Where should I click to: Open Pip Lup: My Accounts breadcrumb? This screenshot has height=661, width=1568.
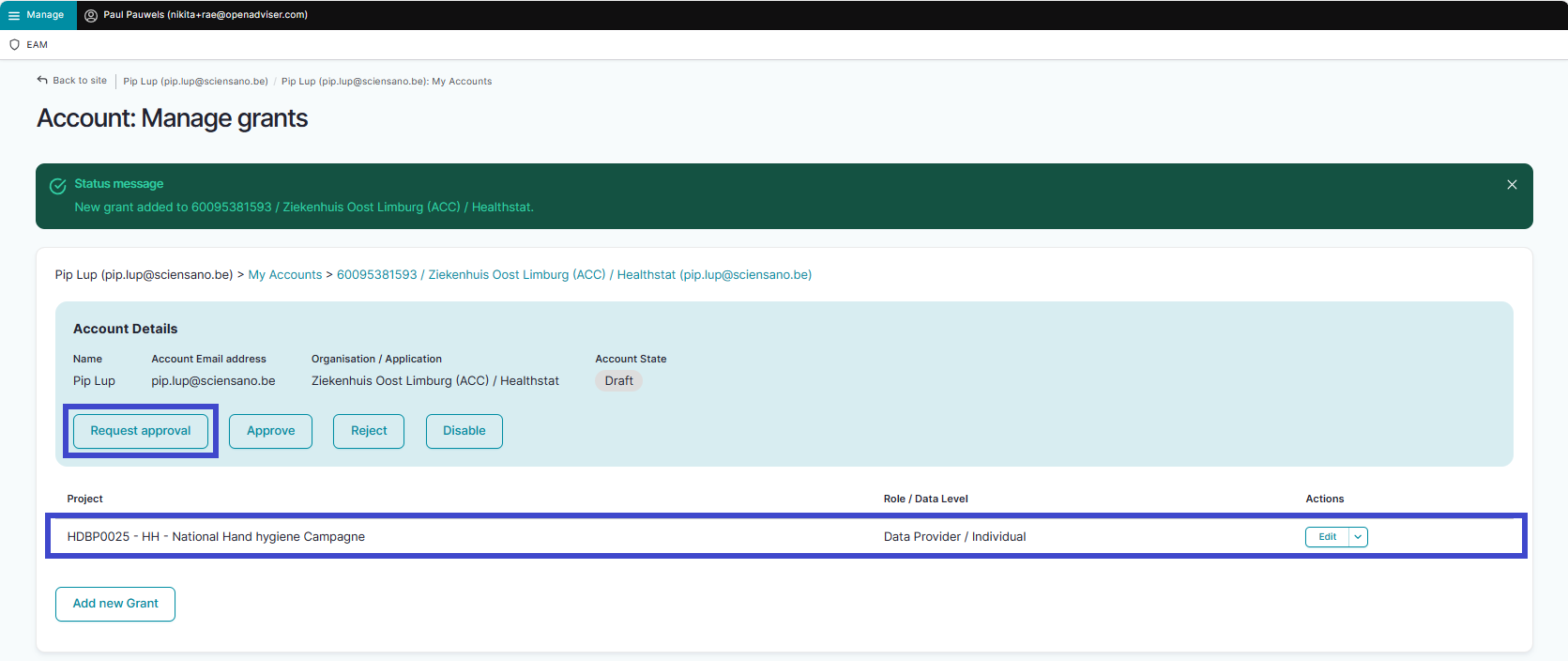pyautogui.click(x=386, y=82)
